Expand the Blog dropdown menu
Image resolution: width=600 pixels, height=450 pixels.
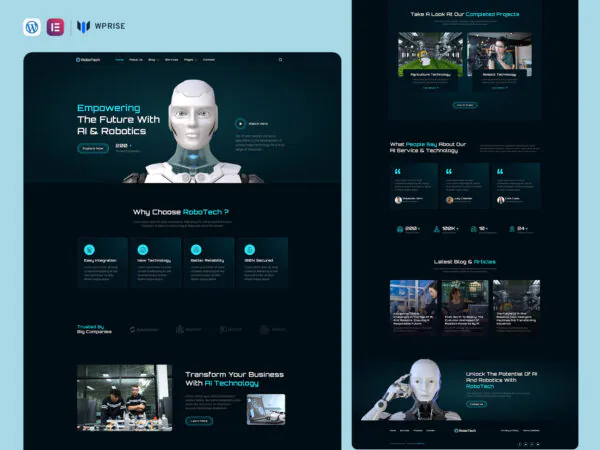pyautogui.click(x=153, y=60)
